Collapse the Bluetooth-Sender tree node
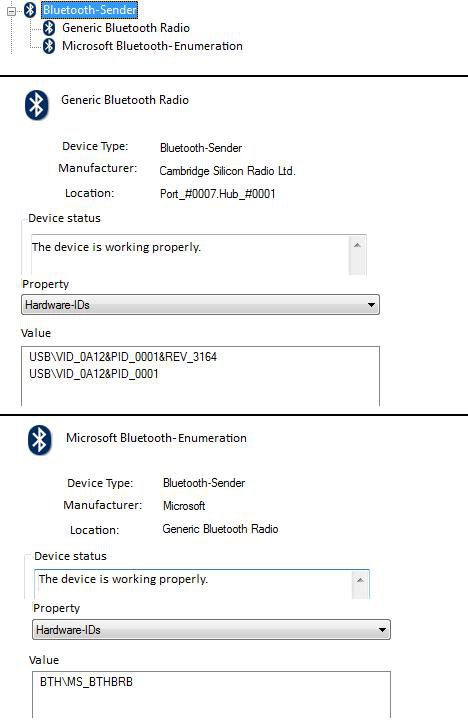Image resolution: width=468 pixels, height=725 pixels. 12,11
